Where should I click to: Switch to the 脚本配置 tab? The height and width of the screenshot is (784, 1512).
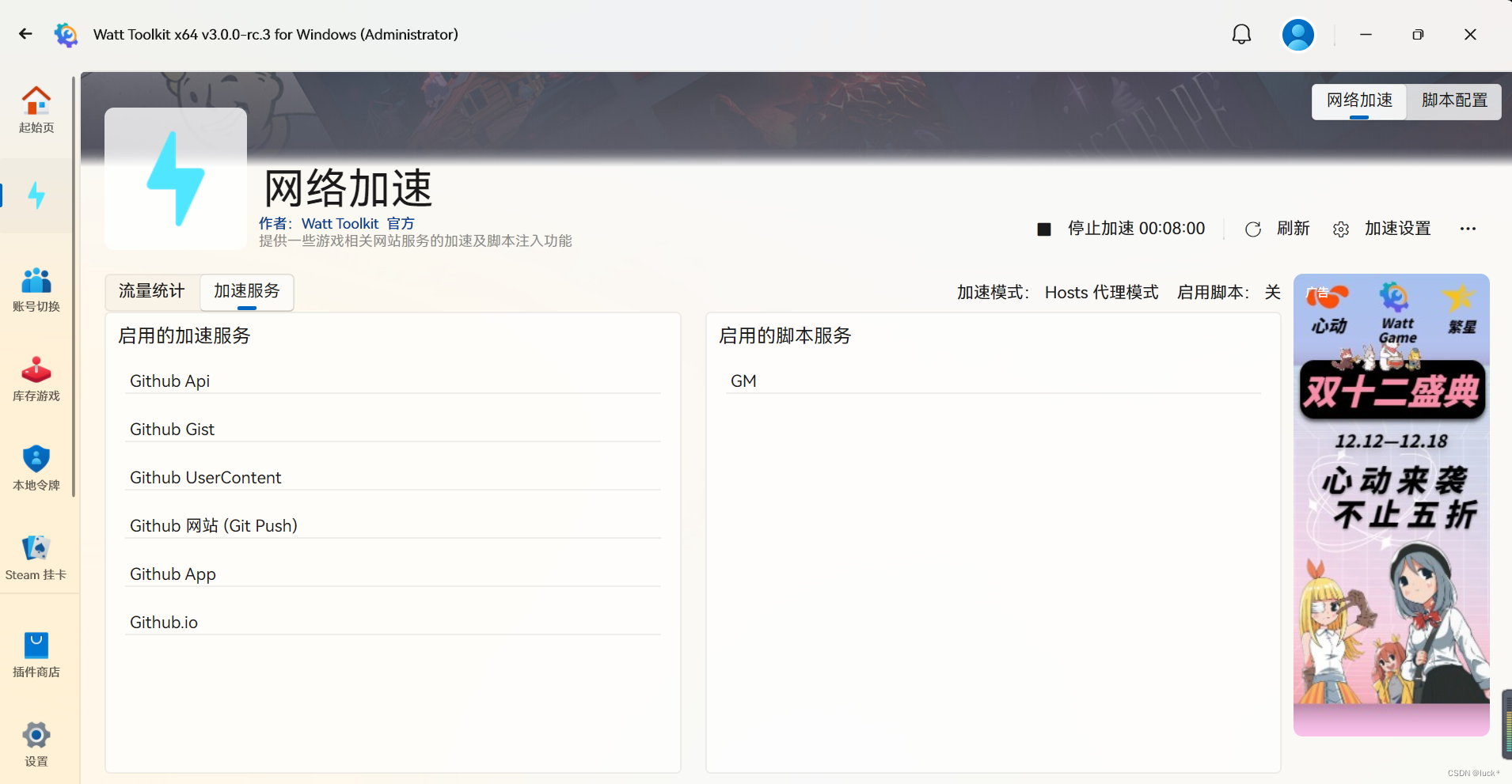click(x=1453, y=100)
